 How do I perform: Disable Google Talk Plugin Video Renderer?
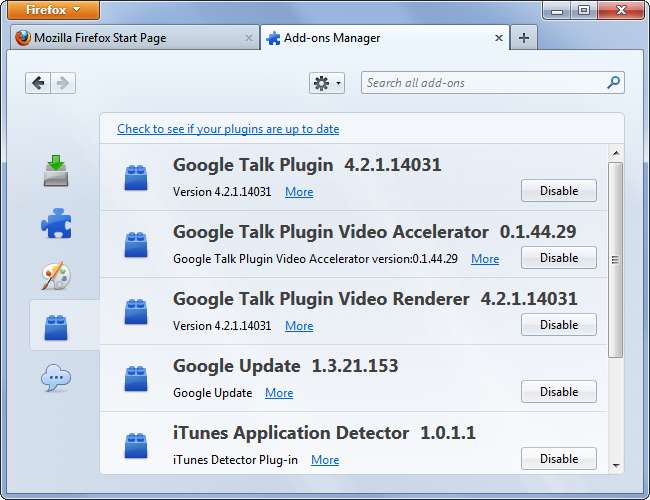click(558, 325)
